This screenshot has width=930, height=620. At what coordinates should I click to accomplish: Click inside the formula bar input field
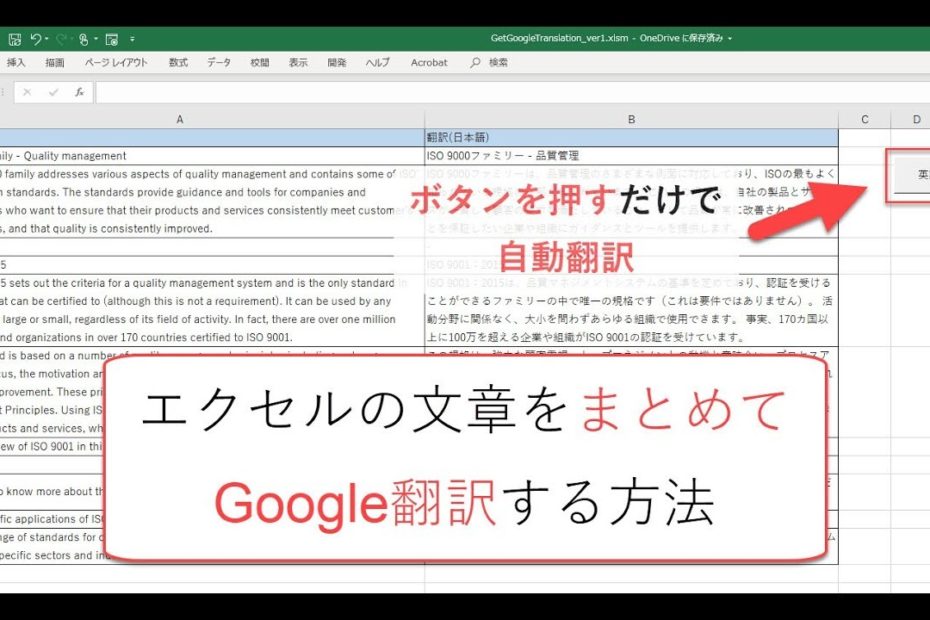pos(500,92)
